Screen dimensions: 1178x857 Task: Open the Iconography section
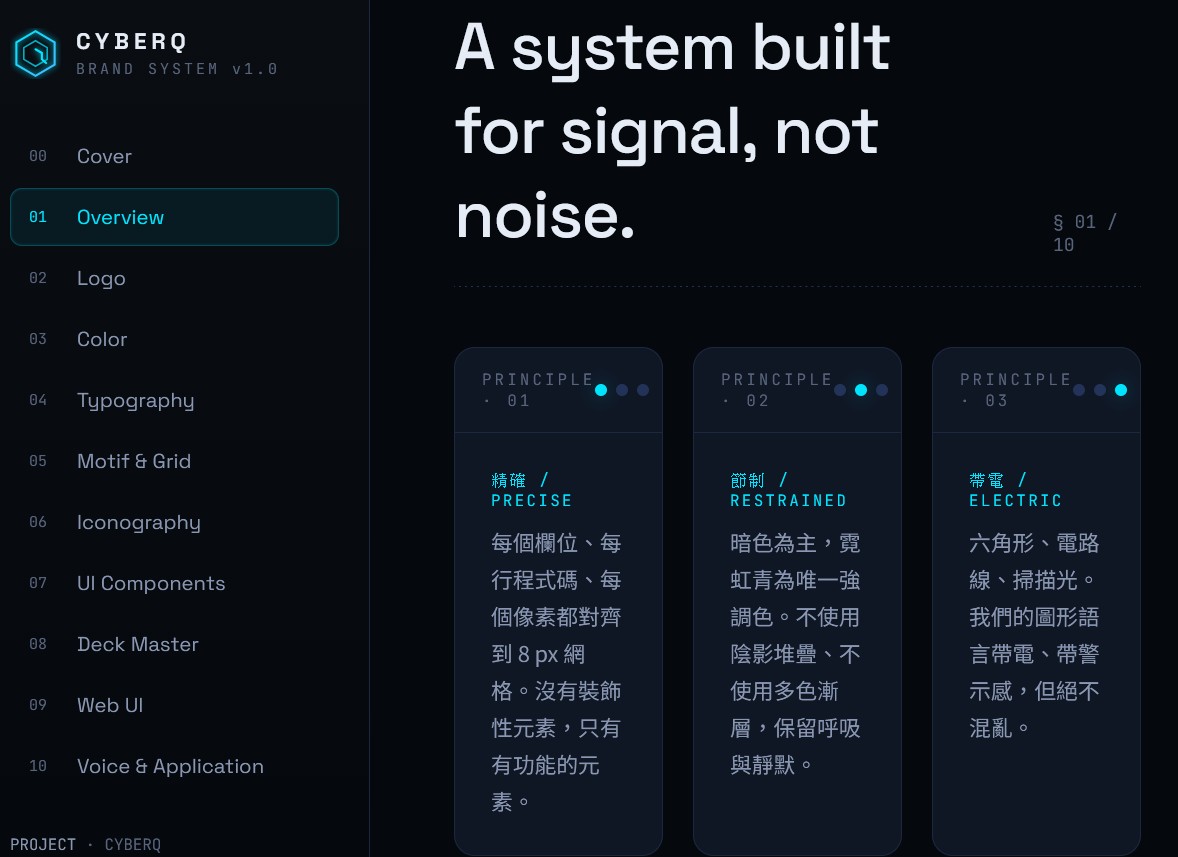138,522
